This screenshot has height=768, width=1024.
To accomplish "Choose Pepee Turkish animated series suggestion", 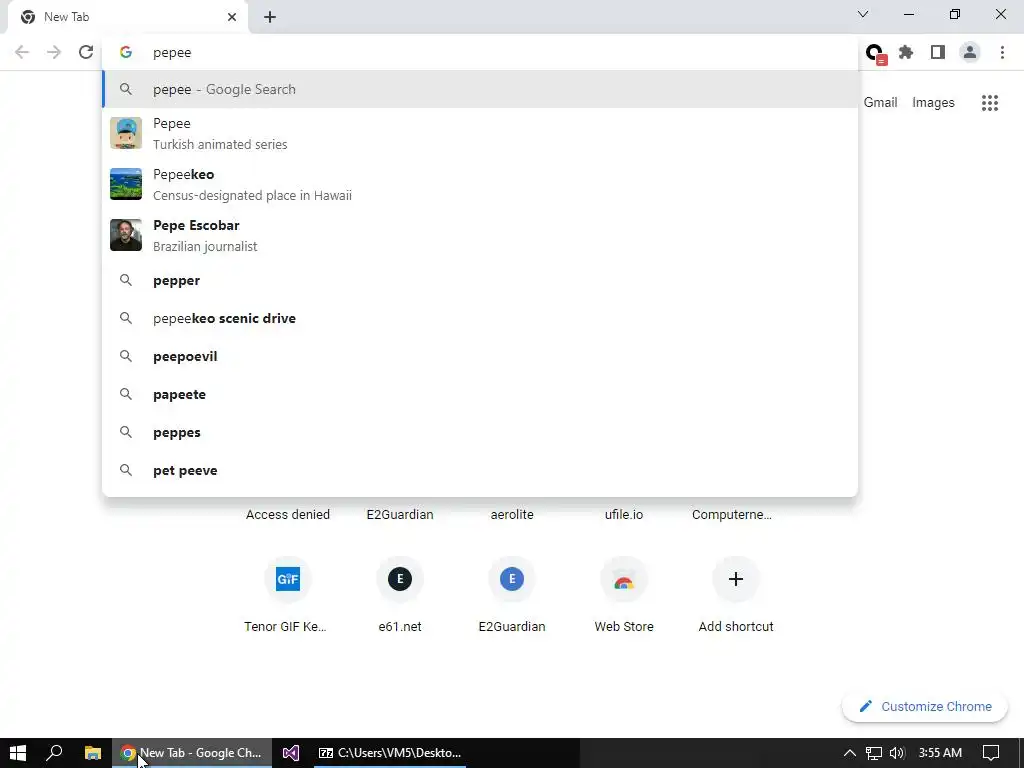I will coord(480,133).
